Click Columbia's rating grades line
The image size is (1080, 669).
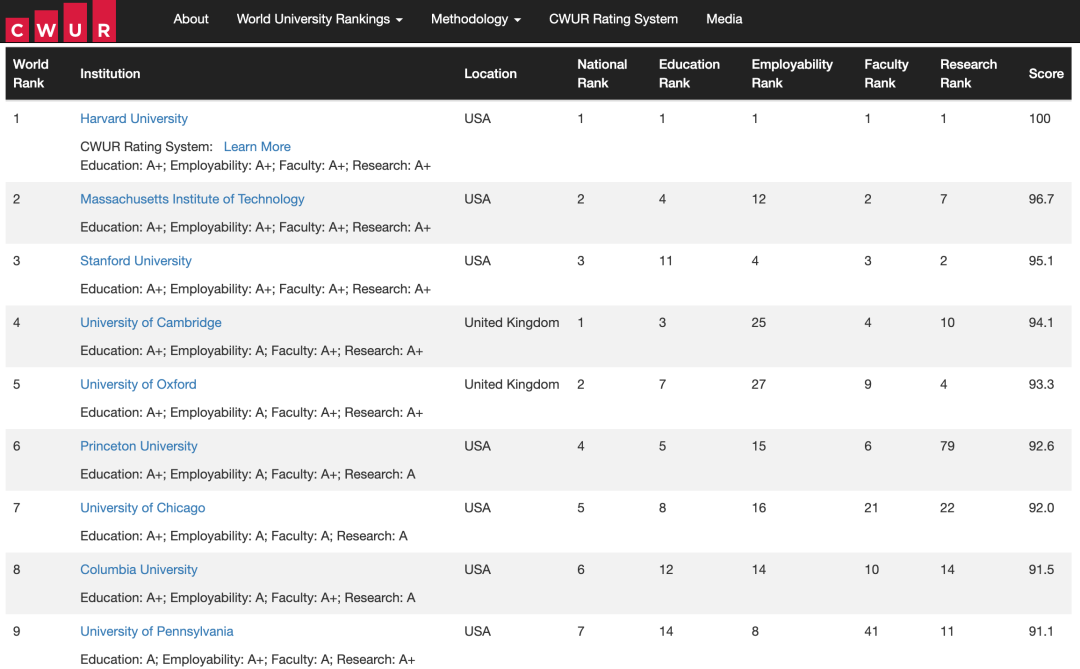tap(248, 597)
